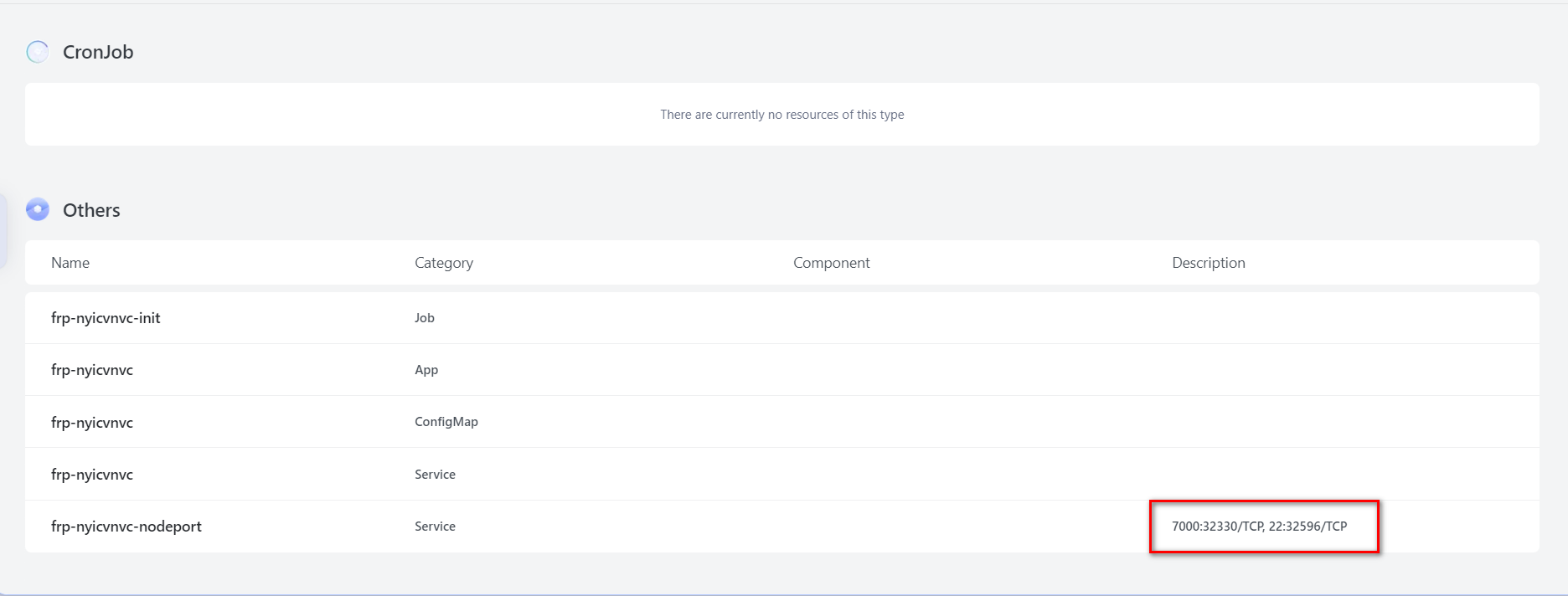The width and height of the screenshot is (1568, 596).
Task: Click the Job category label
Action: click(425, 318)
